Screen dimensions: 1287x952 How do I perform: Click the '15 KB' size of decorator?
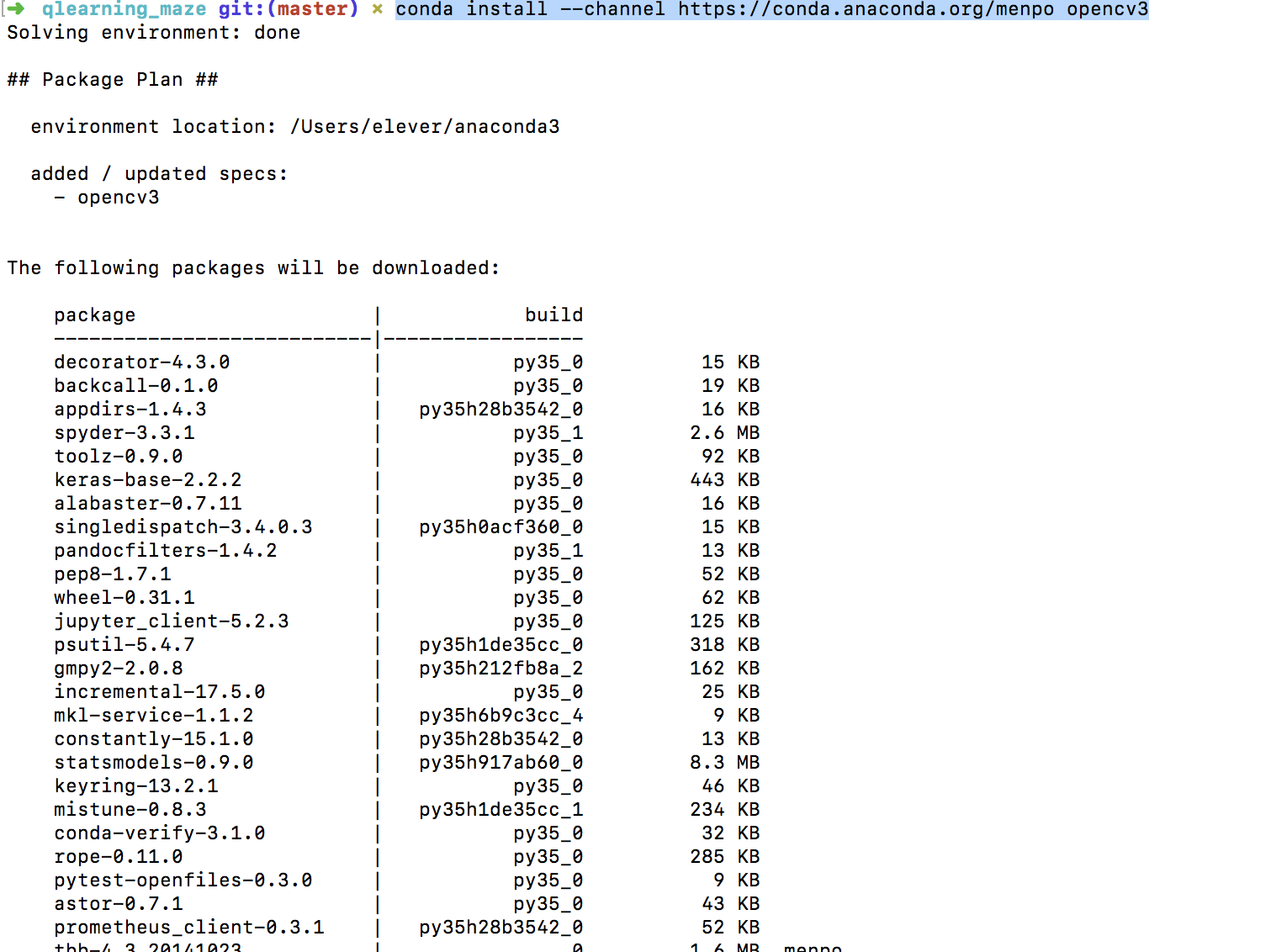[x=731, y=362]
